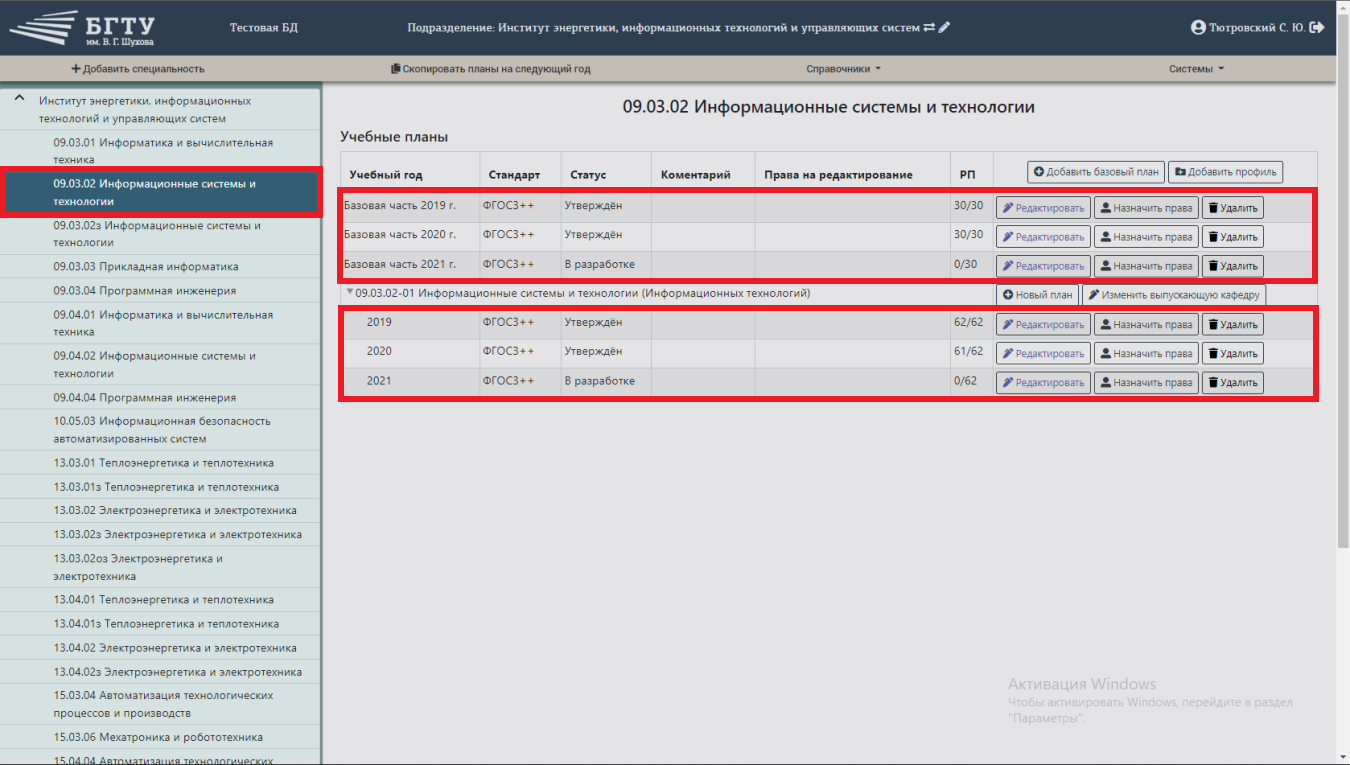Image resolution: width=1350 pixels, height=765 pixels.
Task: Assign rights for profile plan 0/62
Action: coord(1146,382)
